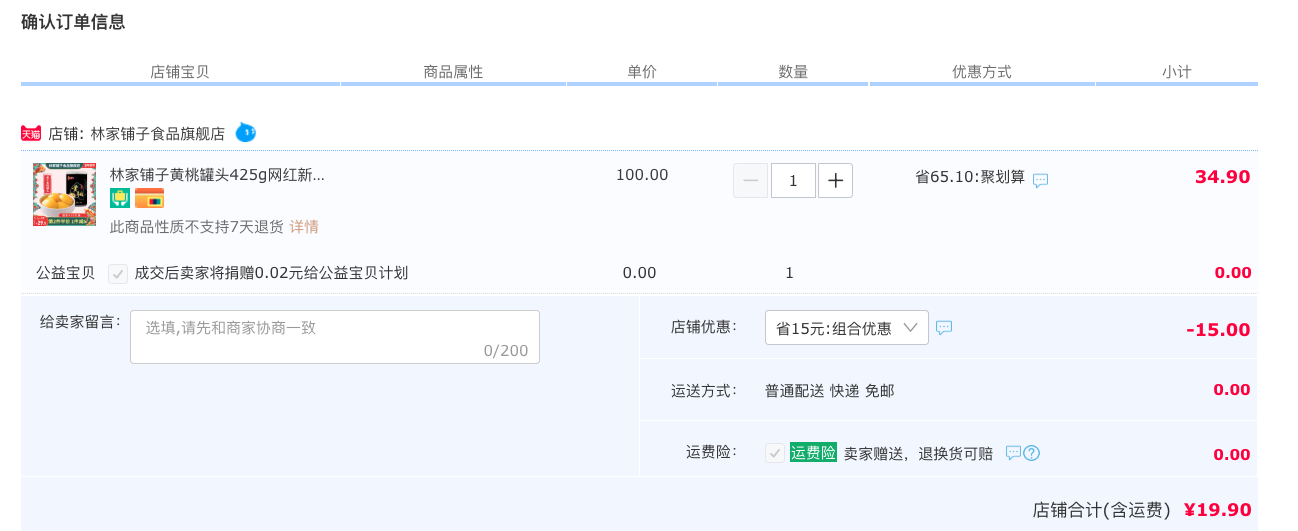The image size is (1298, 531).
Task: Click the 给卖家留言 message text box
Action: tap(335, 337)
